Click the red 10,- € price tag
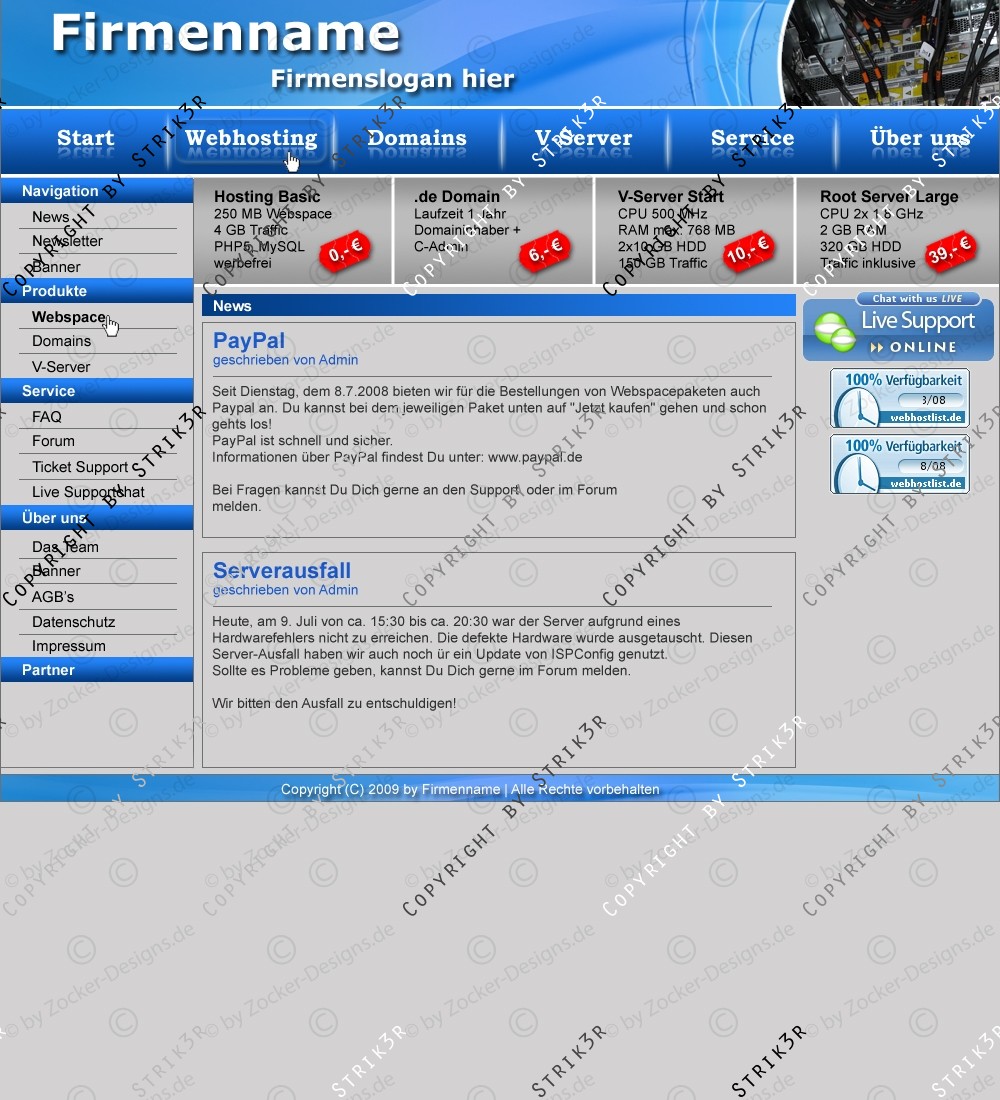 (x=748, y=252)
